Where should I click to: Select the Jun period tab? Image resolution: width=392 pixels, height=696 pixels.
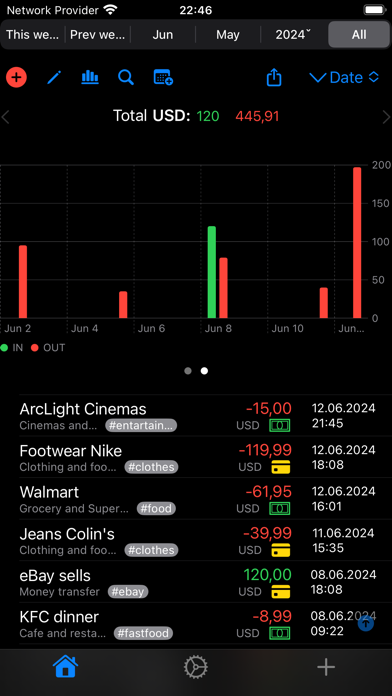(163, 35)
